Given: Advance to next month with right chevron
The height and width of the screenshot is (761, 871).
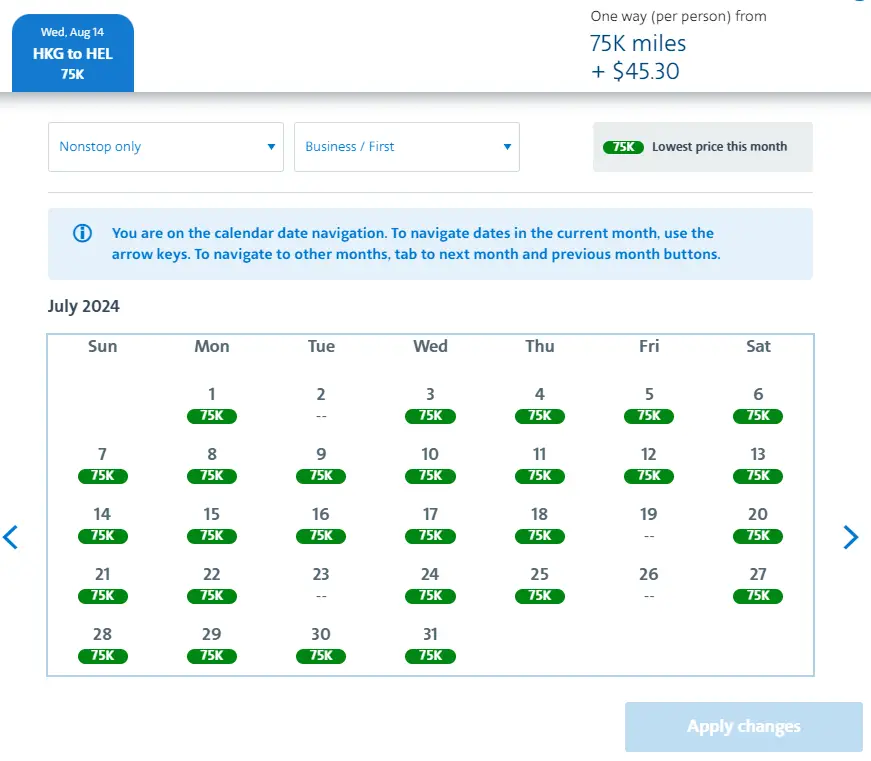Looking at the screenshot, I should pyautogui.click(x=850, y=537).
